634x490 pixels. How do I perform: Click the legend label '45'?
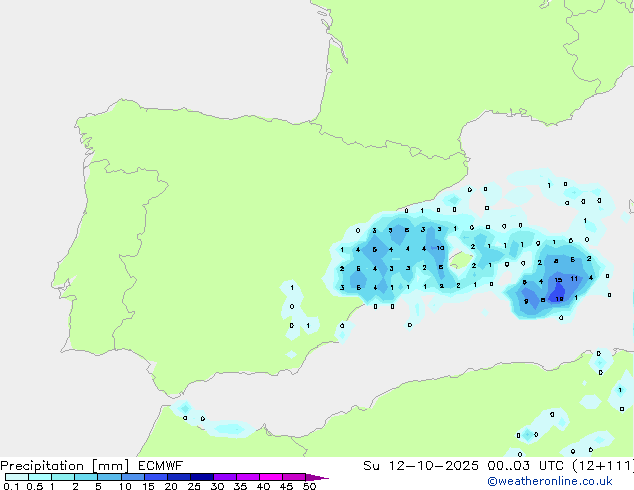pyautogui.click(x=286, y=486)
